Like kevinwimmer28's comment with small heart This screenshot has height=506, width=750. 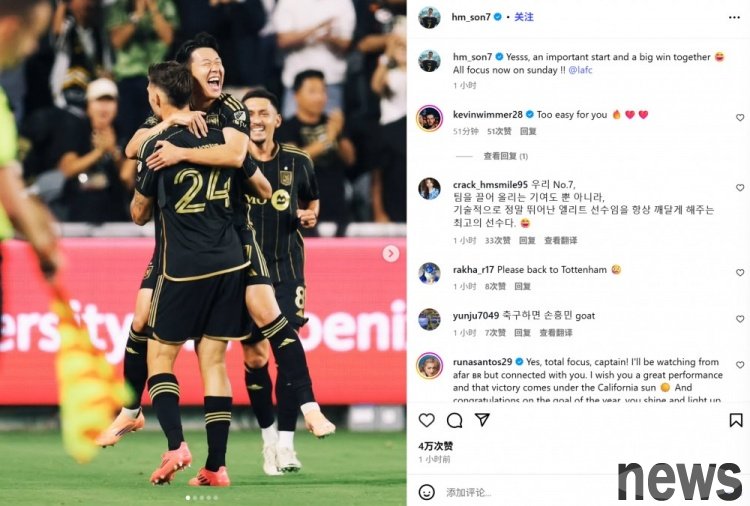(740, 118)
